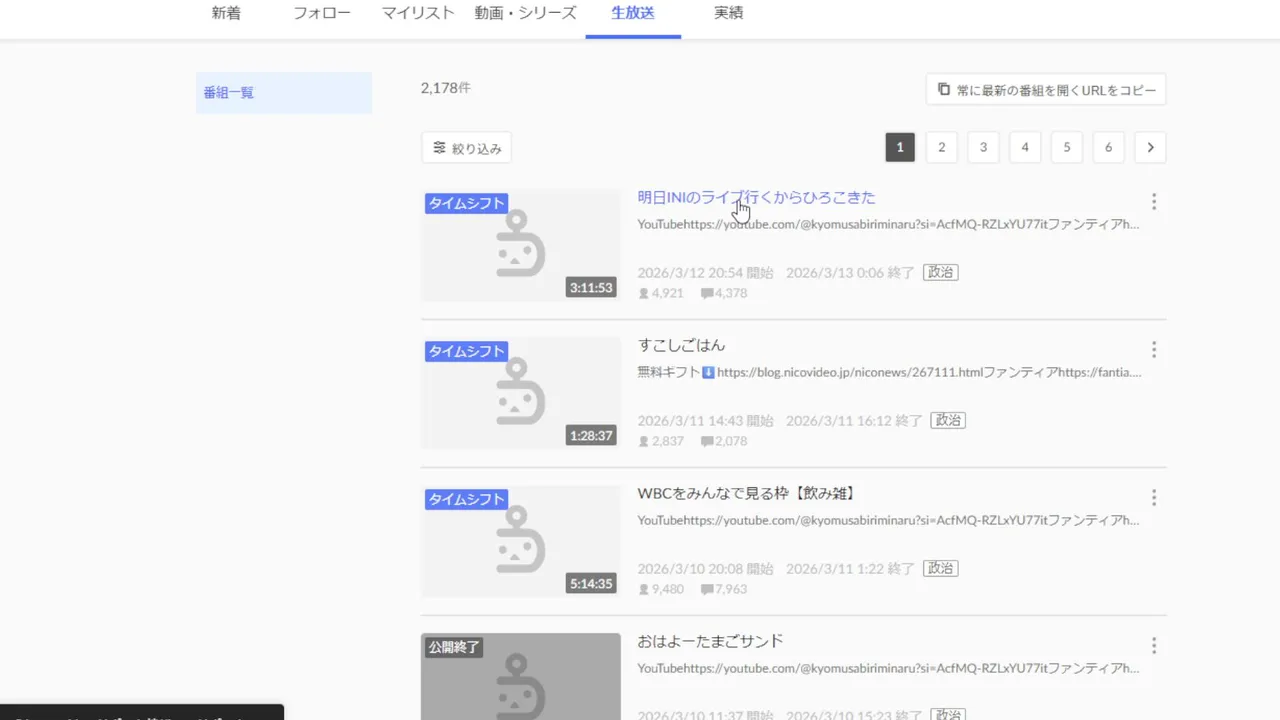Go to page 6
The height and width of the screenshot is (720, 1280).
pyautogui.click(x=1108, y=147)
